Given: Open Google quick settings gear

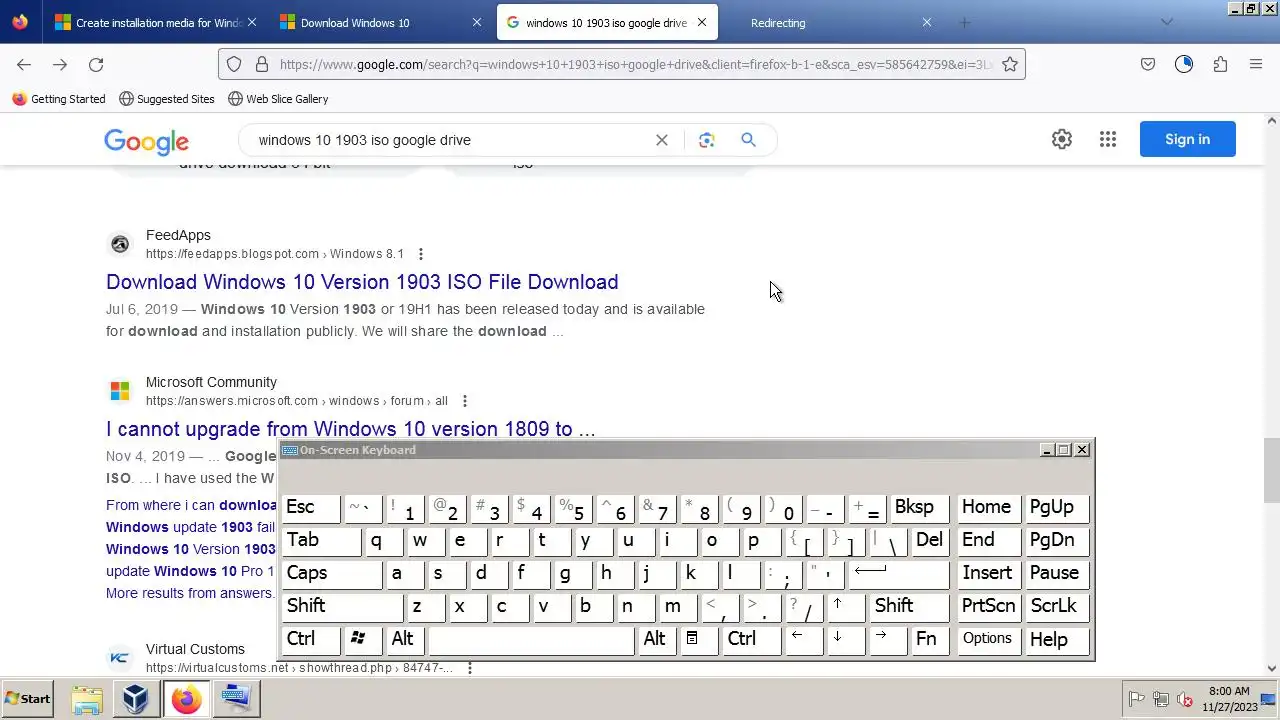Looking at the screenshot, I should [1062, 140].
